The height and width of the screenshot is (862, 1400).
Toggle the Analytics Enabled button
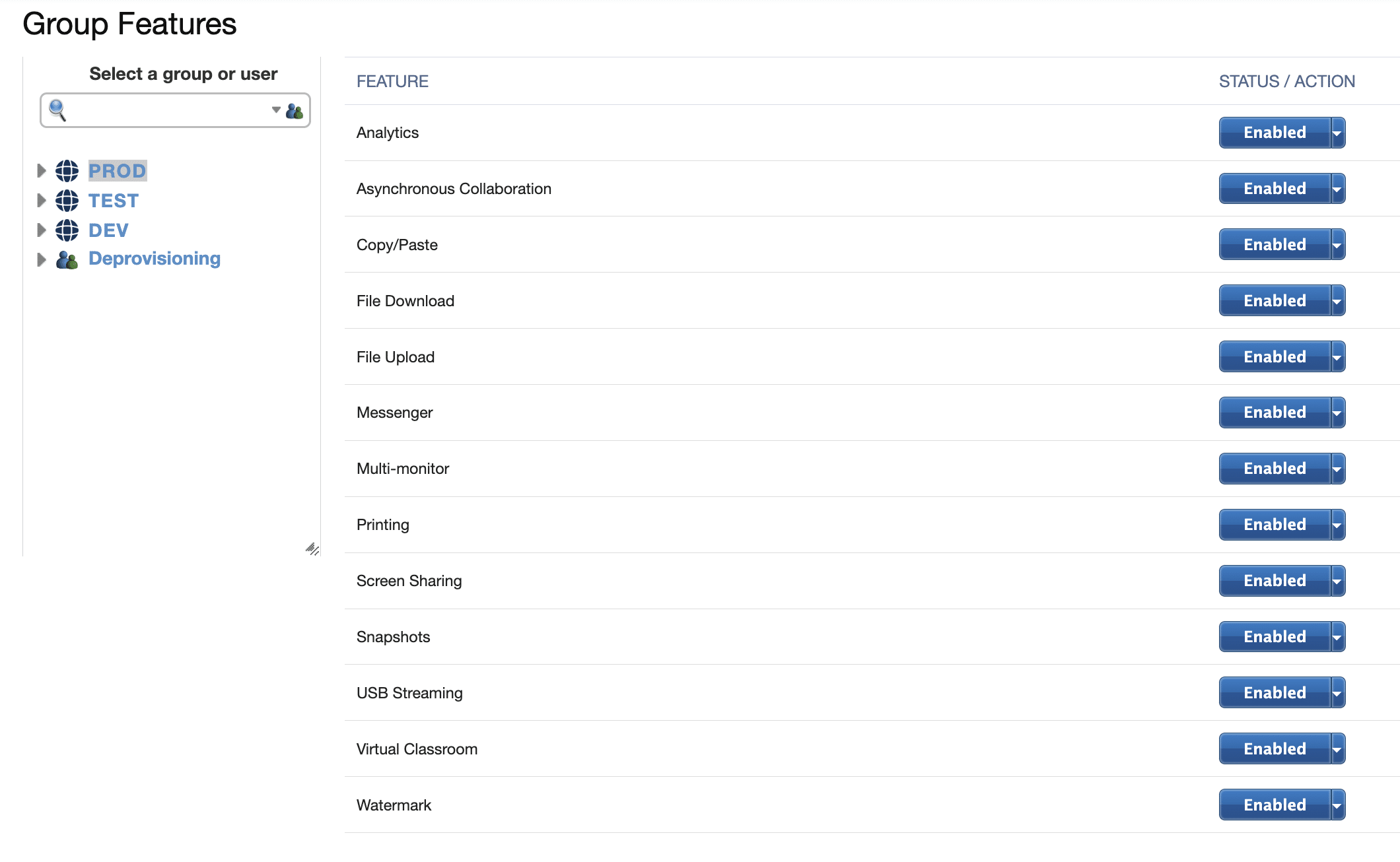[1274, 133]
